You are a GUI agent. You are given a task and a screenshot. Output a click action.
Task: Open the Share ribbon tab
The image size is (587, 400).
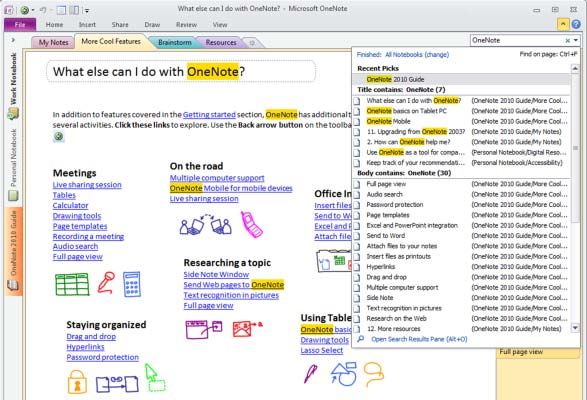(x=120, y=25)
